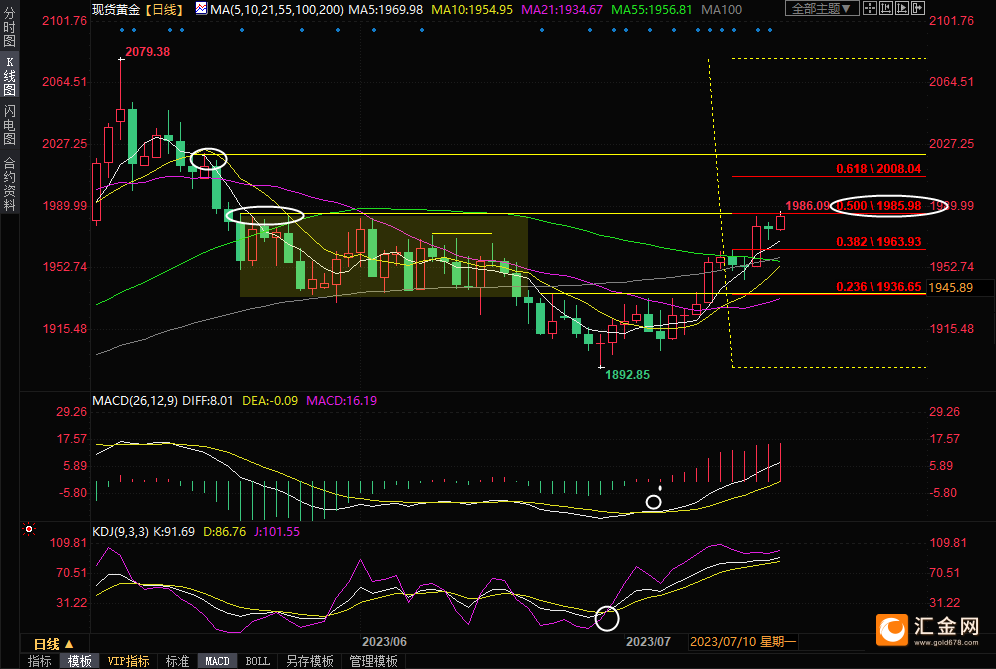Choose the MACD template
The width and height of the screenshot is (996, 669).
217,661
